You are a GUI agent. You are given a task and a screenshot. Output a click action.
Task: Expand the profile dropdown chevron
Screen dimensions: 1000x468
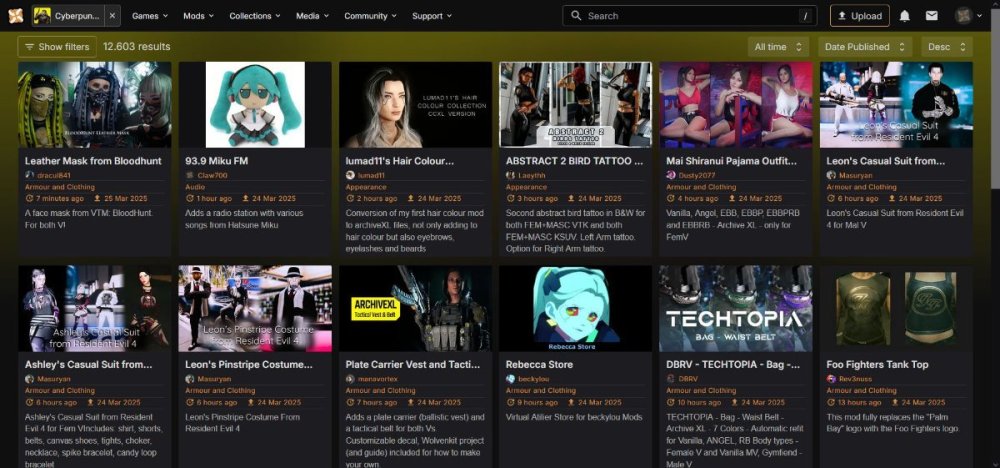click(980, 16)
